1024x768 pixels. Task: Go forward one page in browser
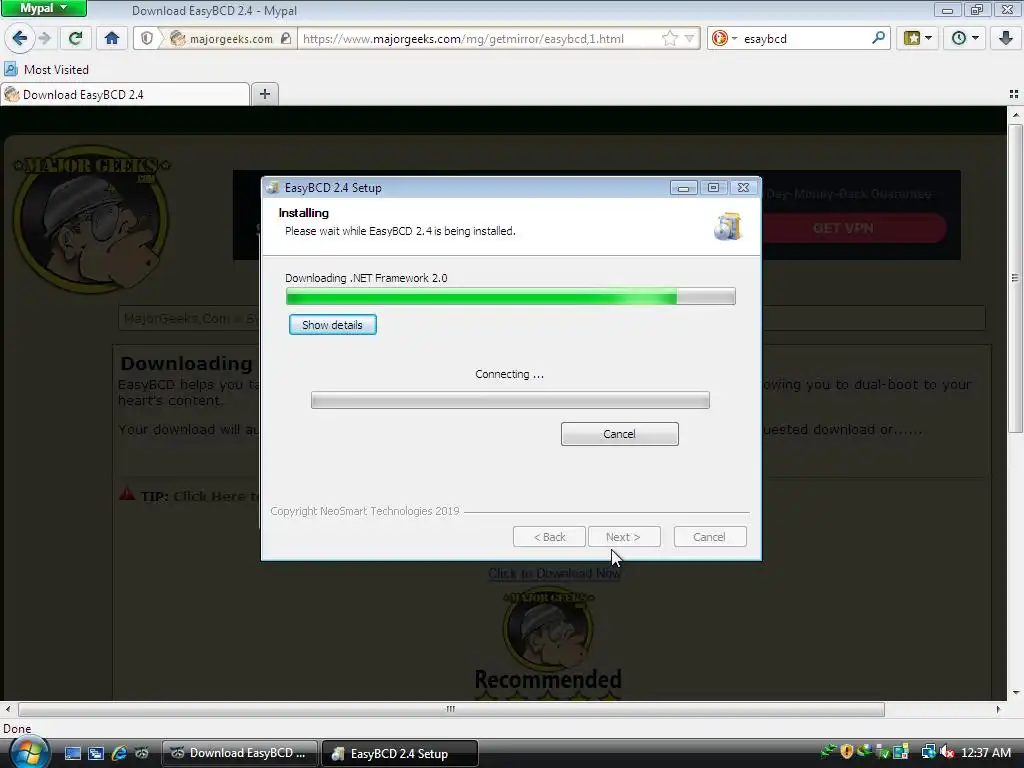[45, 39]
